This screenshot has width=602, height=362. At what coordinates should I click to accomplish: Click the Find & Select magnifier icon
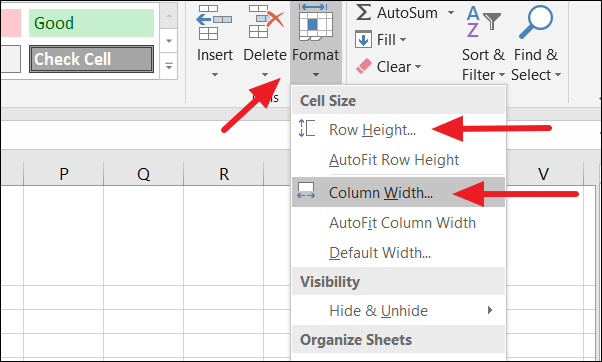pos(536,21)
